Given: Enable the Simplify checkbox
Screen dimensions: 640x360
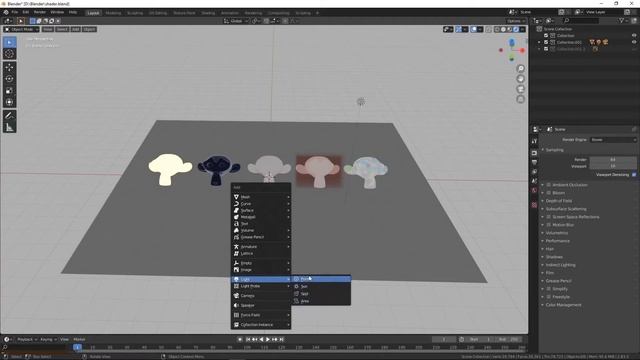Looking at the screenshot, I should (549, 289).
